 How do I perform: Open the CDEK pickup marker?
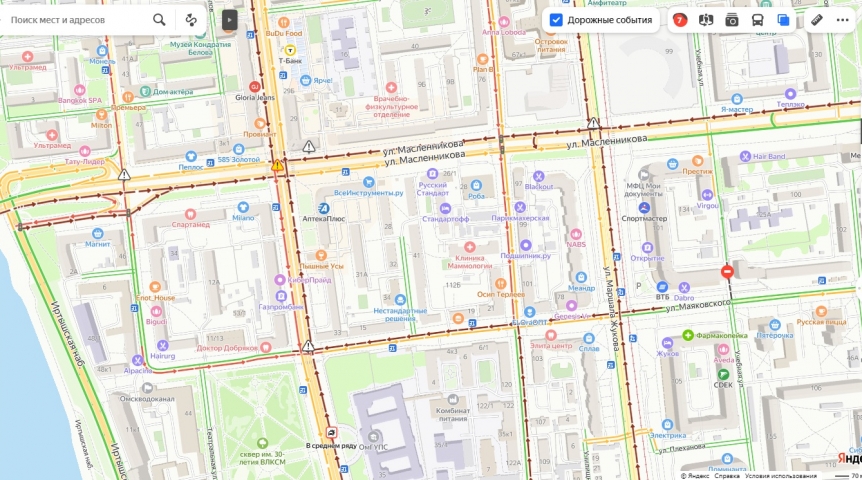[x=723, y=374]
